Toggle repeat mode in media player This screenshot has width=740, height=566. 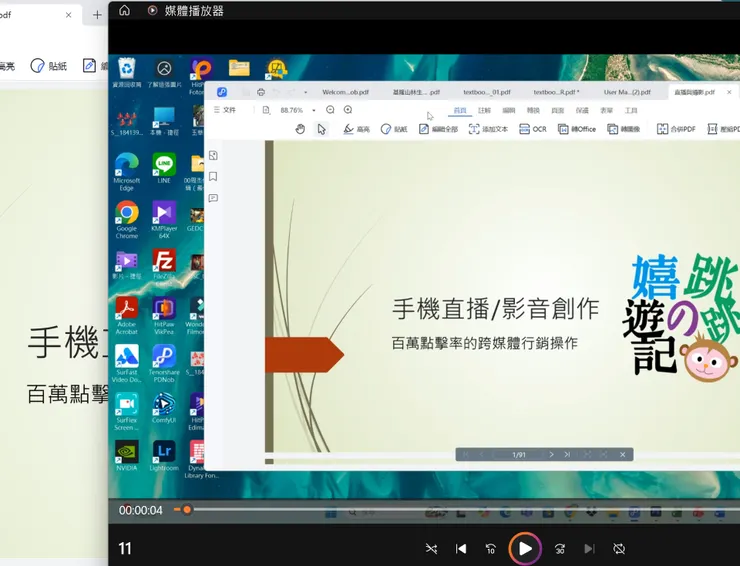(x=619, y=549)
